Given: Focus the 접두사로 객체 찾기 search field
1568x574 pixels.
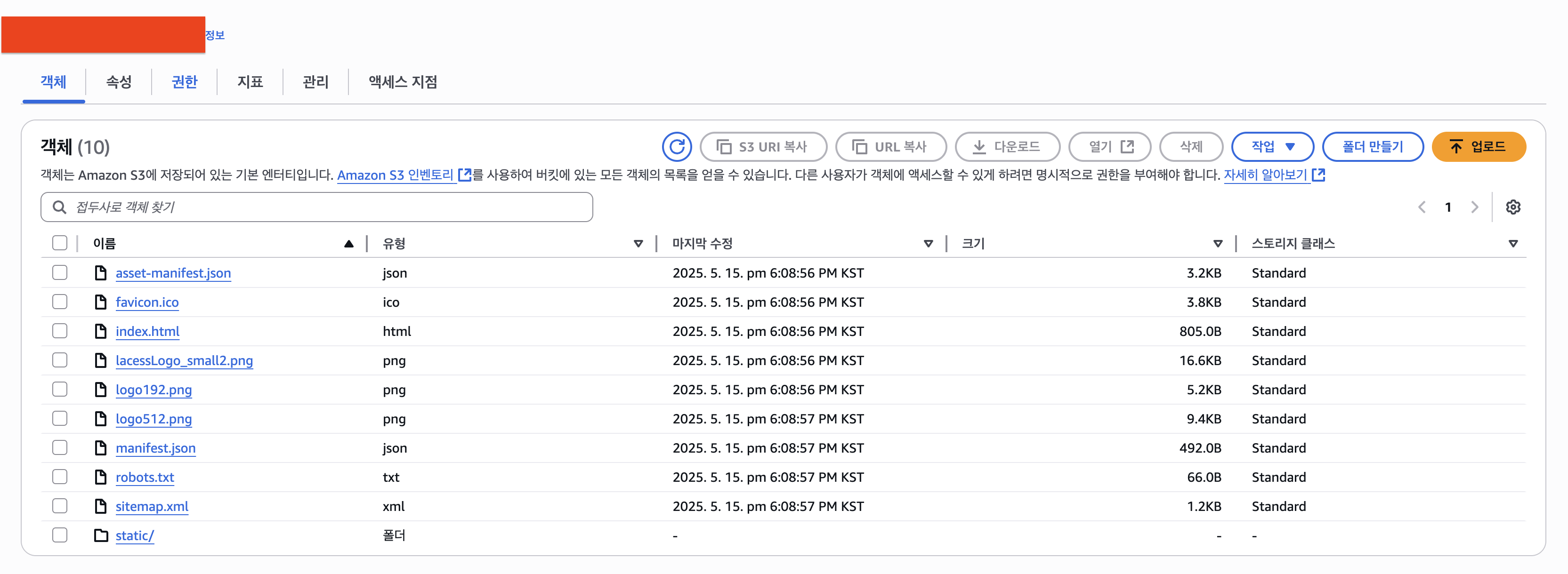Looking at the screenshot, I should coord(329,207).
